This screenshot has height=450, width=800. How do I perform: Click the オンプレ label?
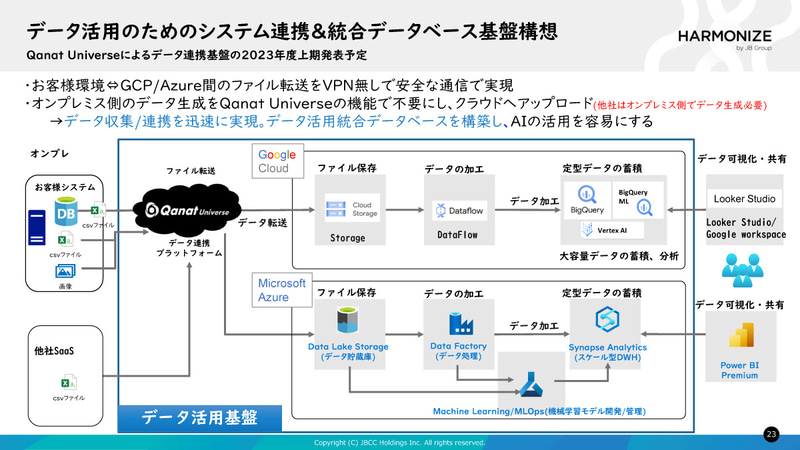[x=49, y=154]
